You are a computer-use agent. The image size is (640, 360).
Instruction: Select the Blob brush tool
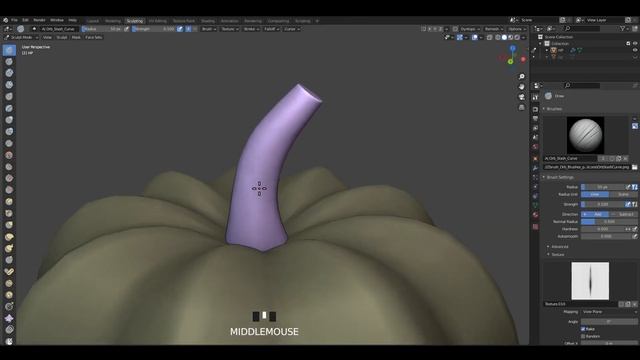[9, 131]
